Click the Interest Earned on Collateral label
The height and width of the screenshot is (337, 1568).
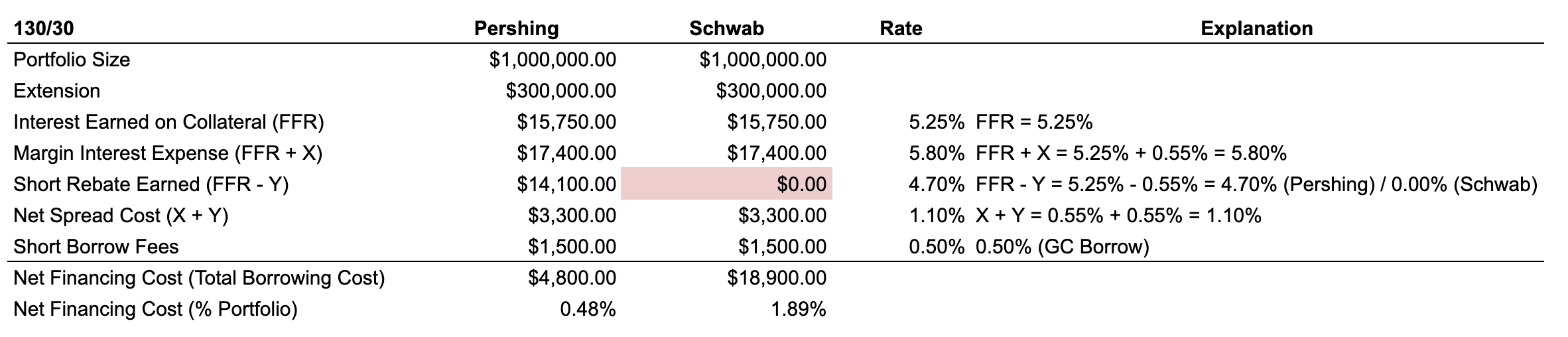coord(168,122)
